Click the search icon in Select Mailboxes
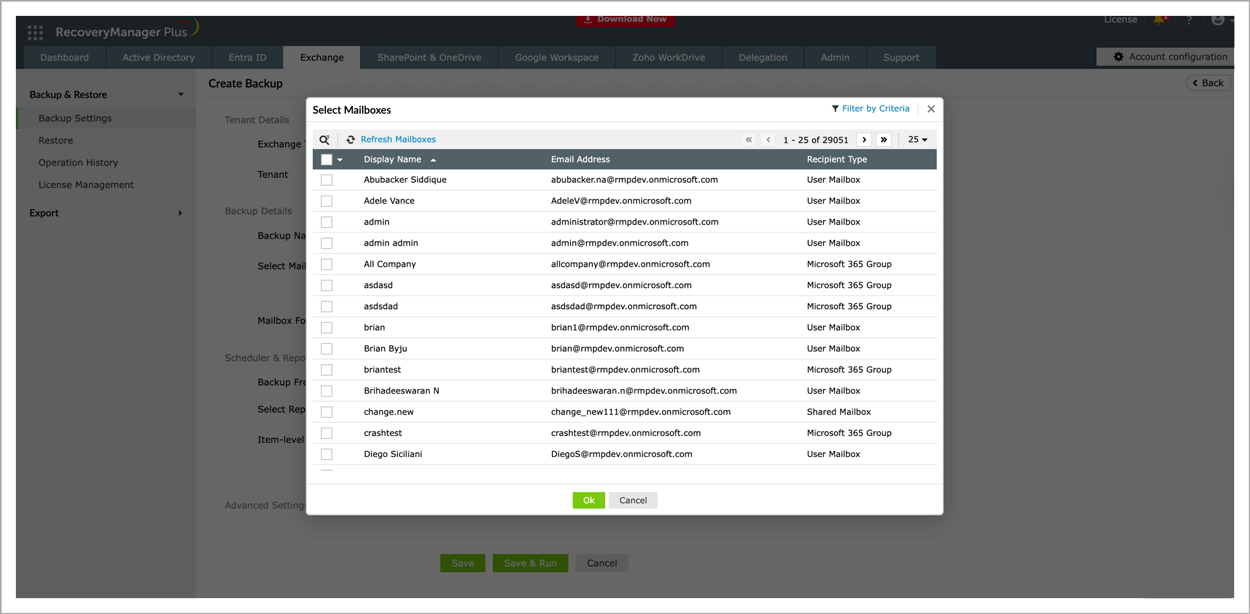Screen dimensions: 1250x614 [x=324, y=140]
